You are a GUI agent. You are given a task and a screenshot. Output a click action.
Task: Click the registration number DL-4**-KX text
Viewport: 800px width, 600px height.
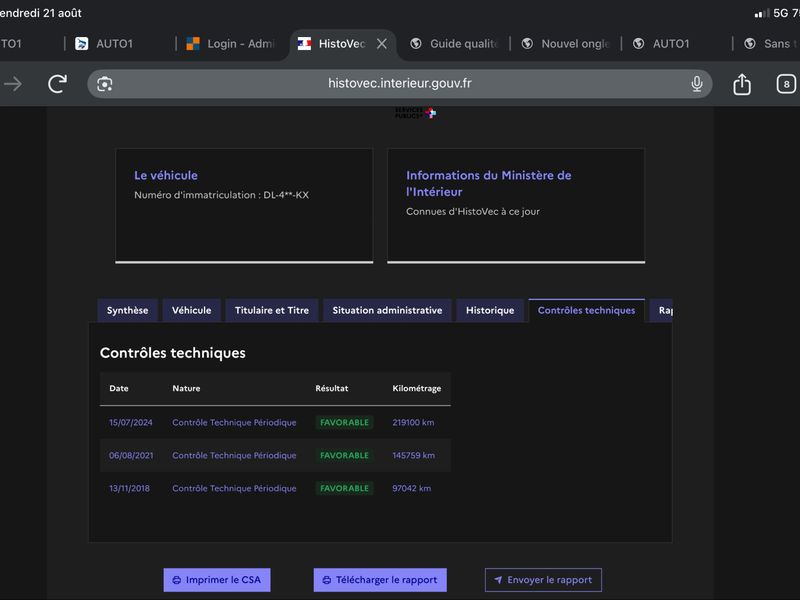tap(286, 195)
